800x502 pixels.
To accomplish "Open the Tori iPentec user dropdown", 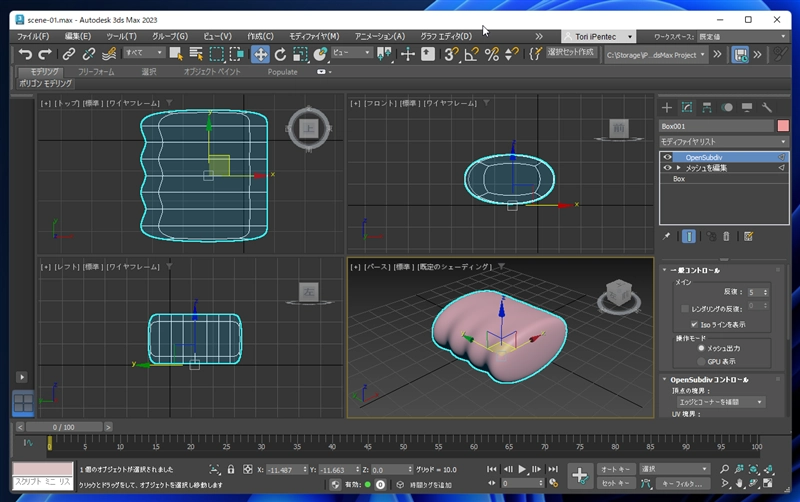I will (598, 37).
